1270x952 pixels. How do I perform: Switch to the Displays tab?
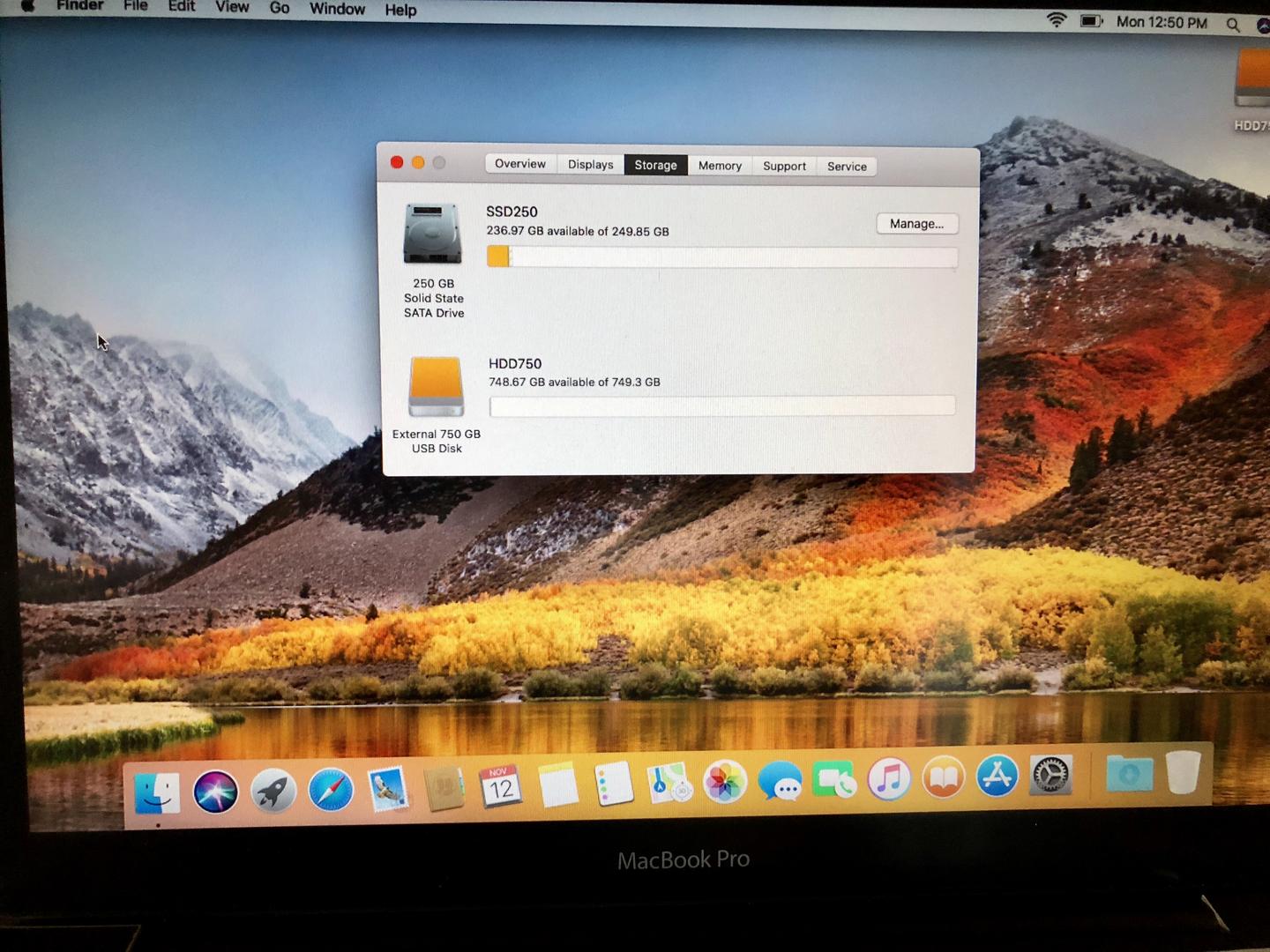591,165
